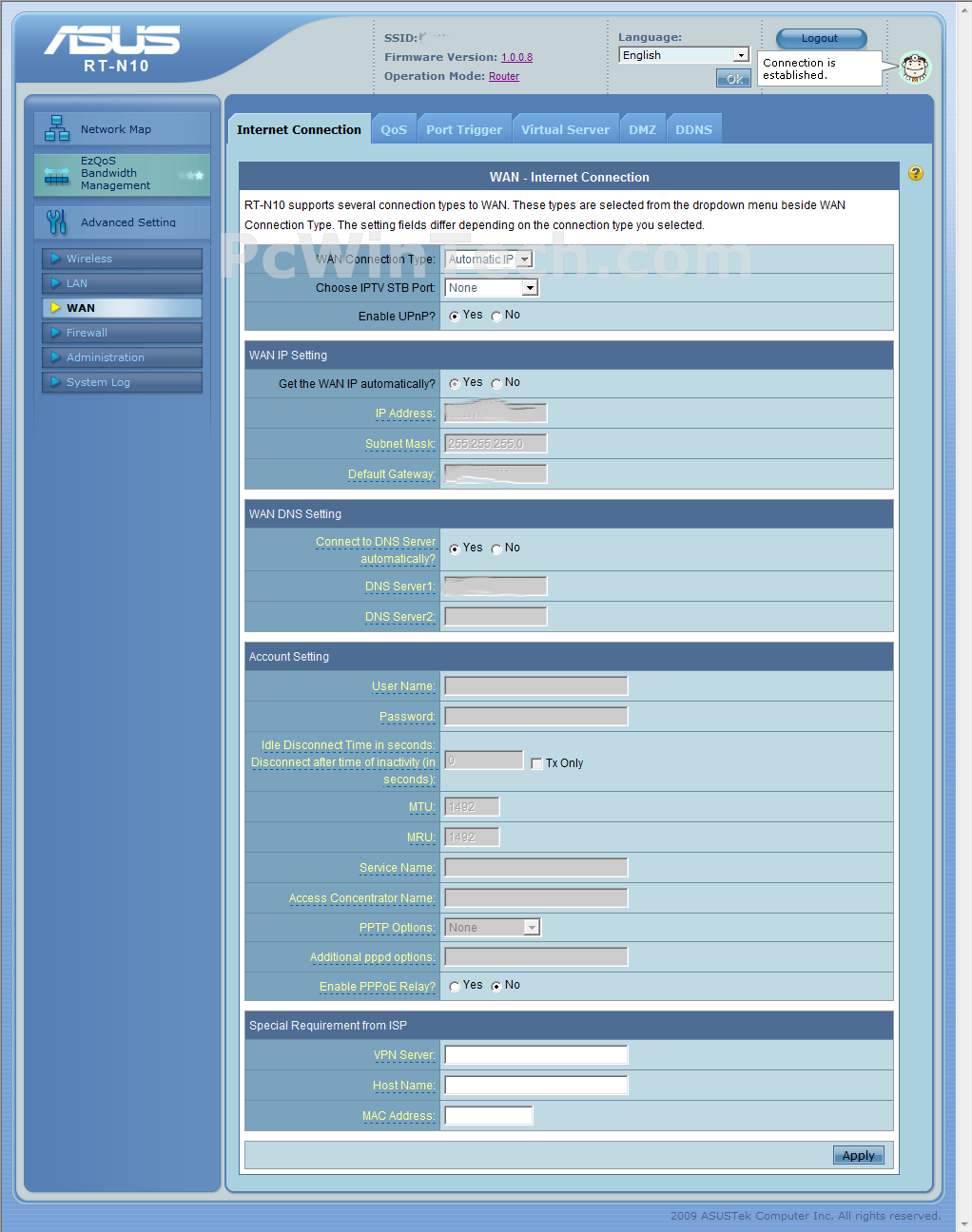Switch to Virtual Server tab
This screenshot has width=972, height=1232.
click(565, 129)
